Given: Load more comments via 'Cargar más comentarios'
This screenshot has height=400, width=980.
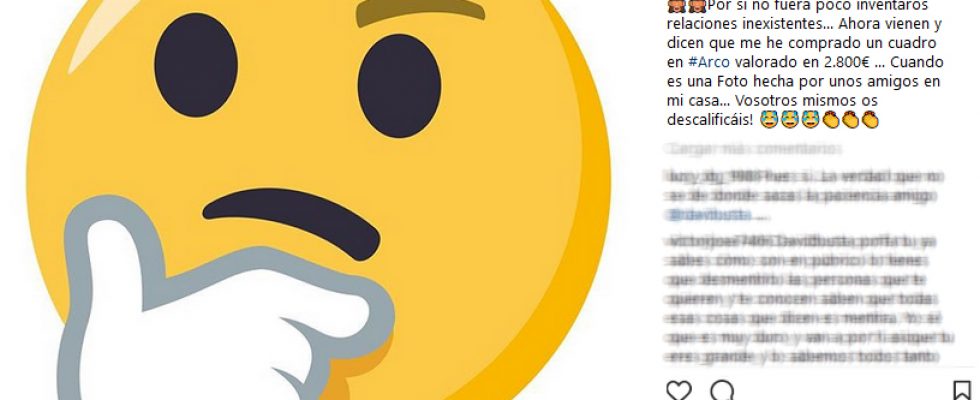Looking at the screenshot, I should point(754,149).
